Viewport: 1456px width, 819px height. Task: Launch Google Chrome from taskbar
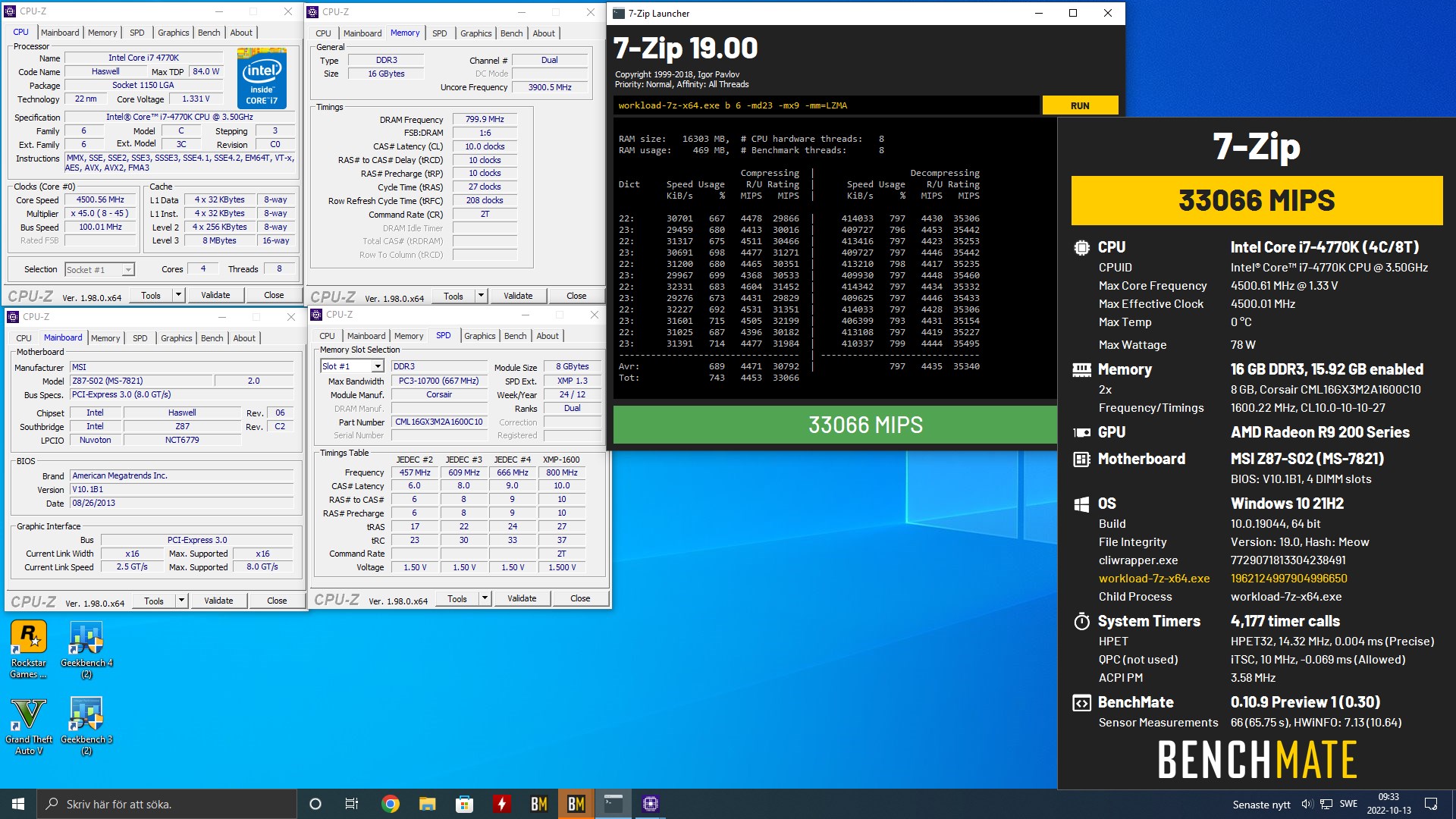click(390, 804)
